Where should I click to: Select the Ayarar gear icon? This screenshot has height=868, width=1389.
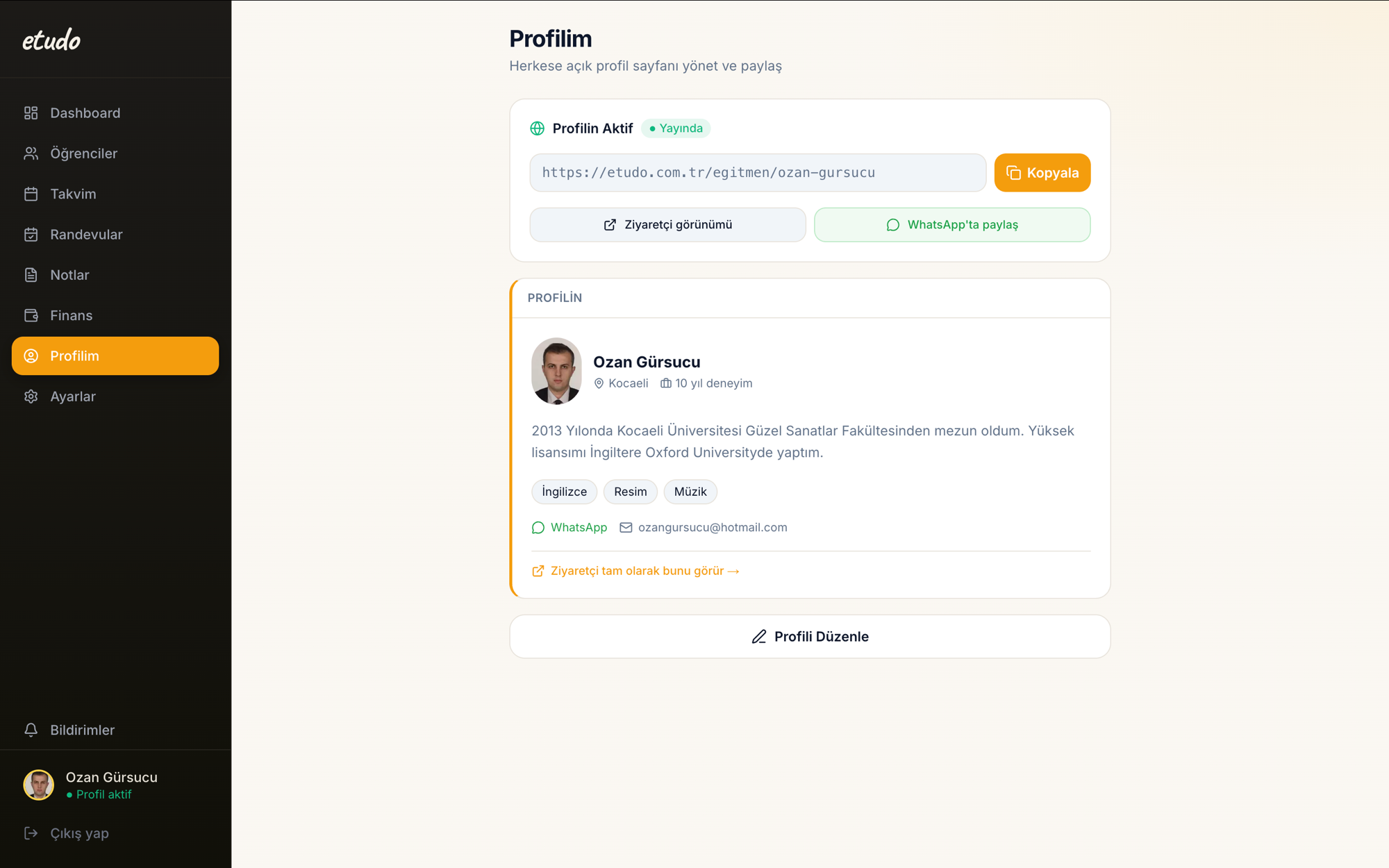coord(31,397)
